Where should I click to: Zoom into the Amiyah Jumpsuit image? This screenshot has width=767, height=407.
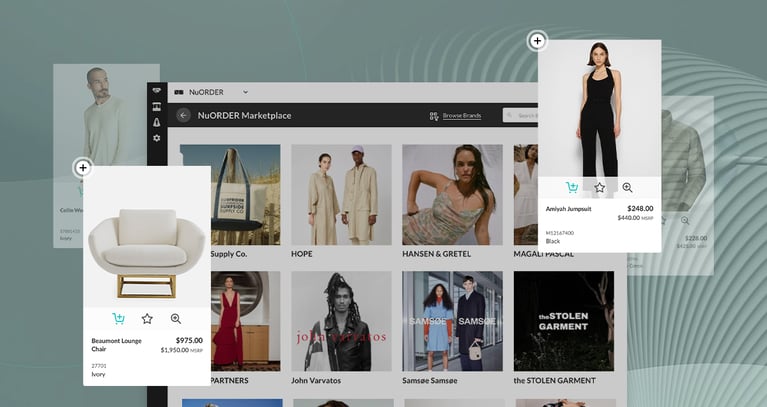pos(628,187)
